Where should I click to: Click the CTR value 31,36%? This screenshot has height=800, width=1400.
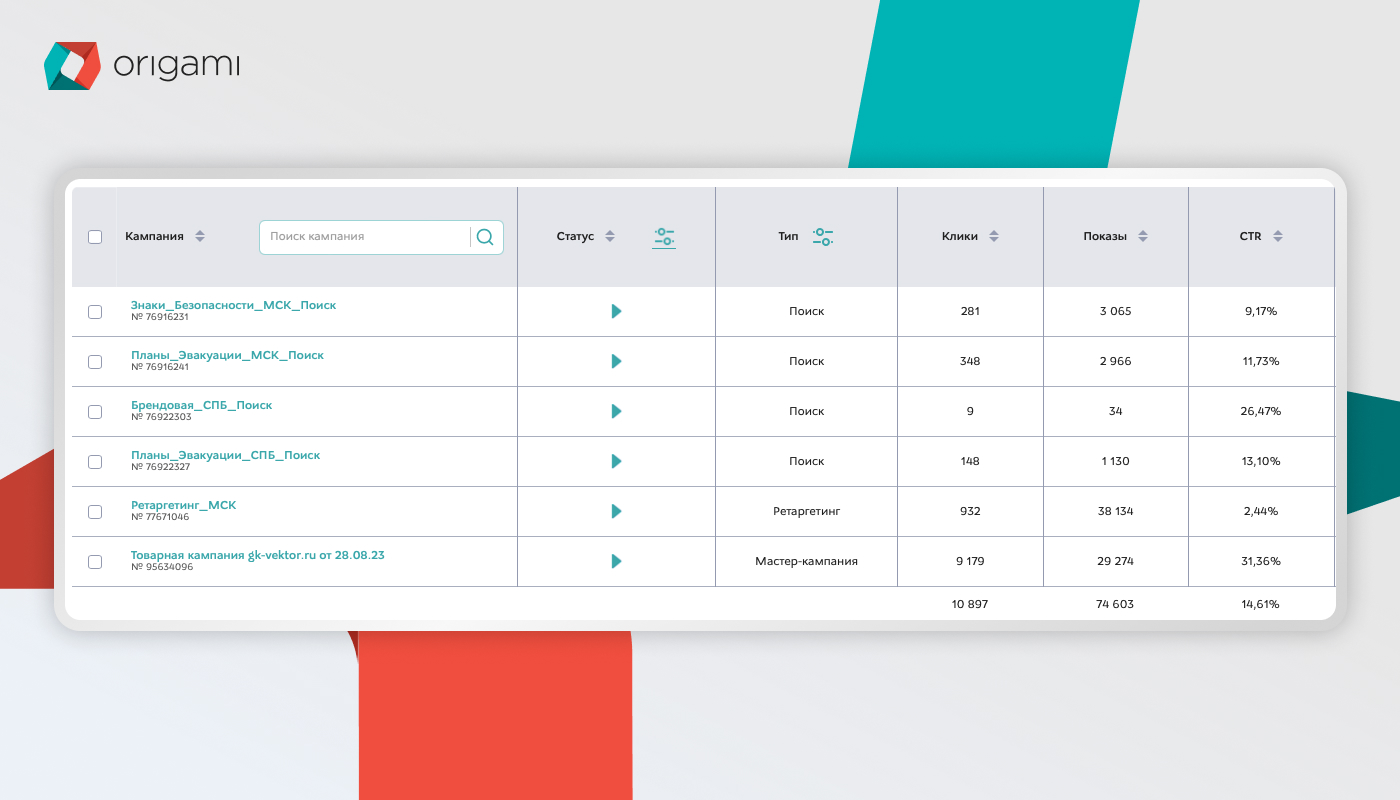(x=1261, y=561)
